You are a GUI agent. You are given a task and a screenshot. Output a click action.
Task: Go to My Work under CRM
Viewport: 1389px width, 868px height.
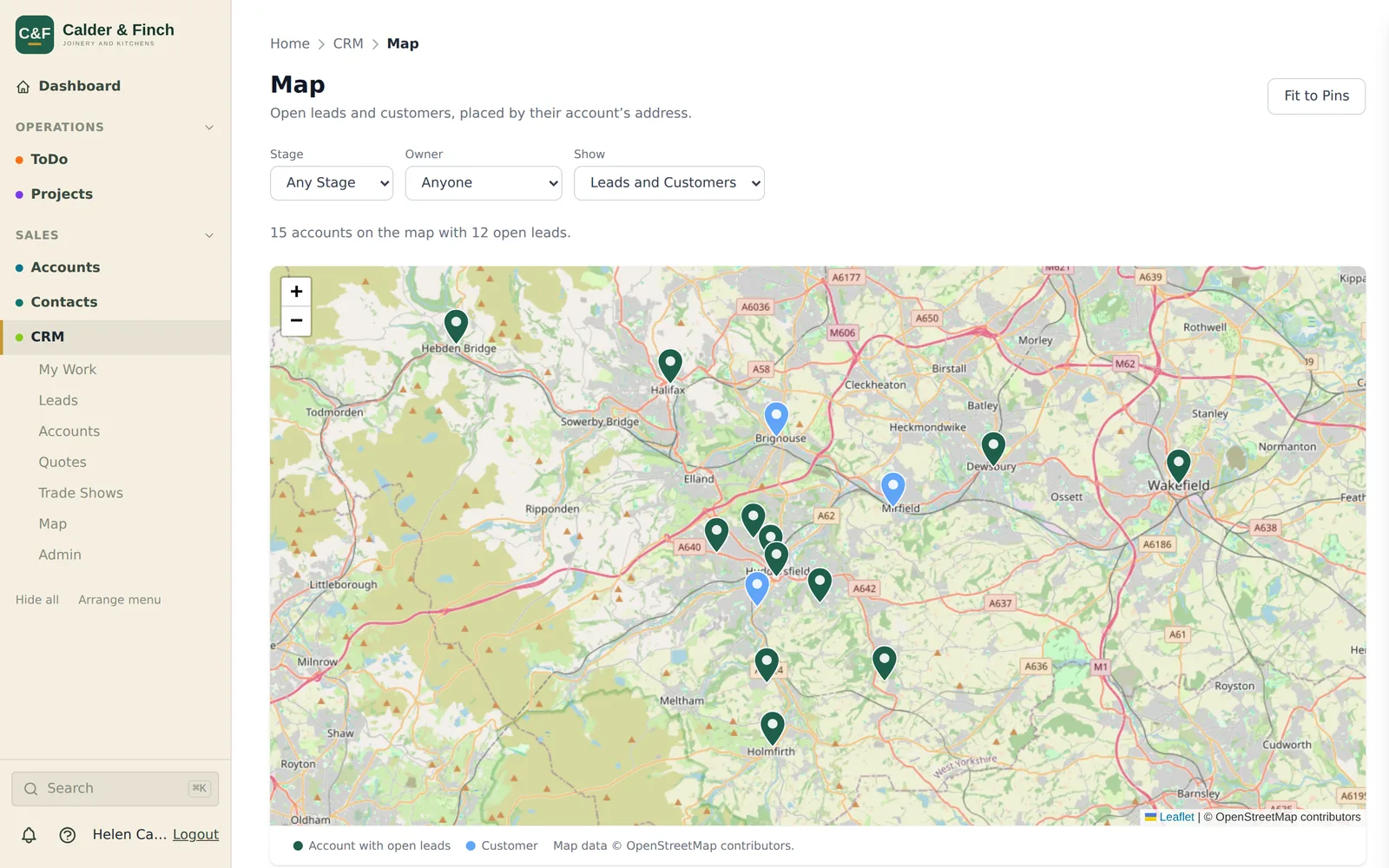click(68, 370)
